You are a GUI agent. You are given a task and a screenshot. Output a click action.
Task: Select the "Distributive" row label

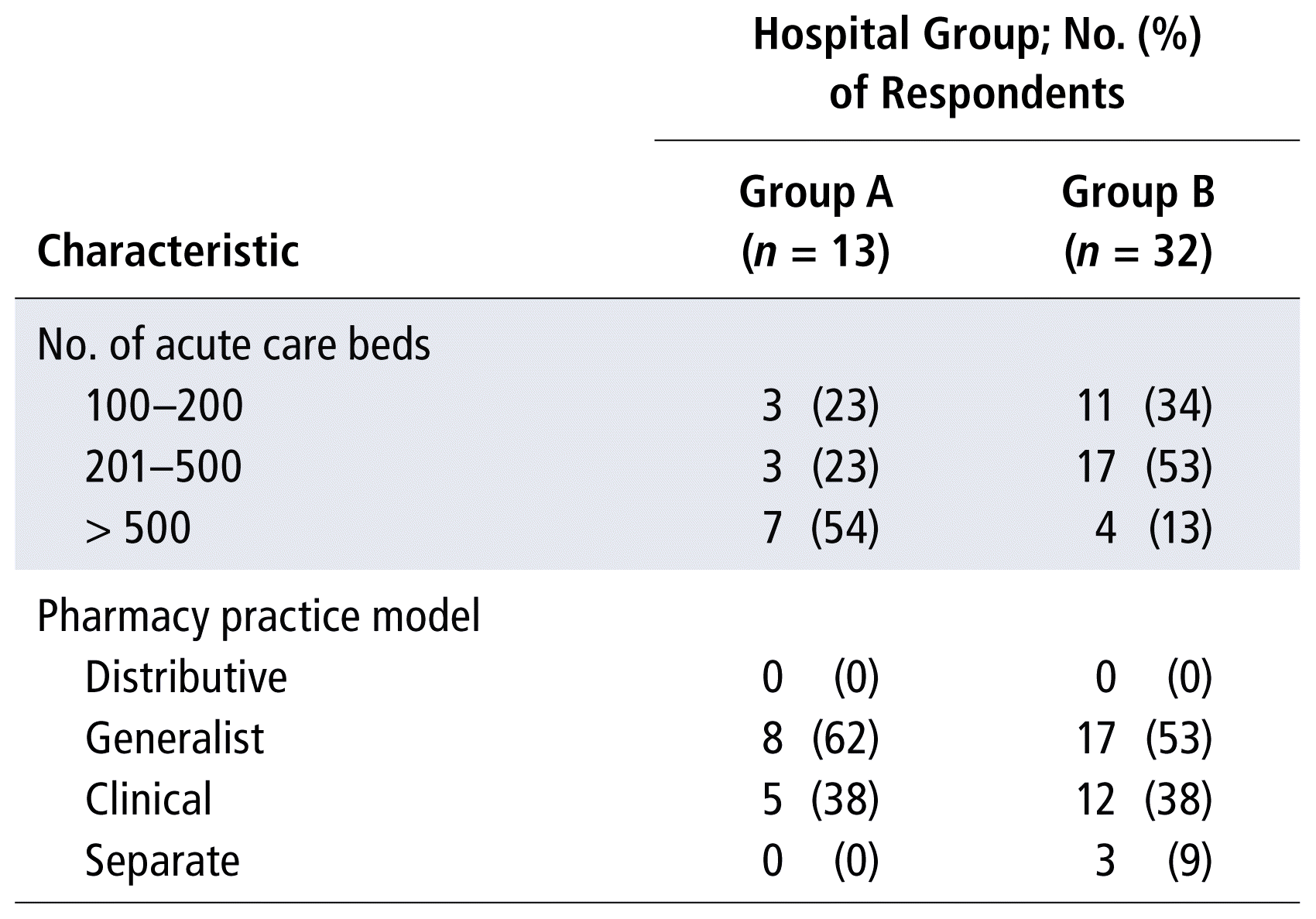coord(186,677)
